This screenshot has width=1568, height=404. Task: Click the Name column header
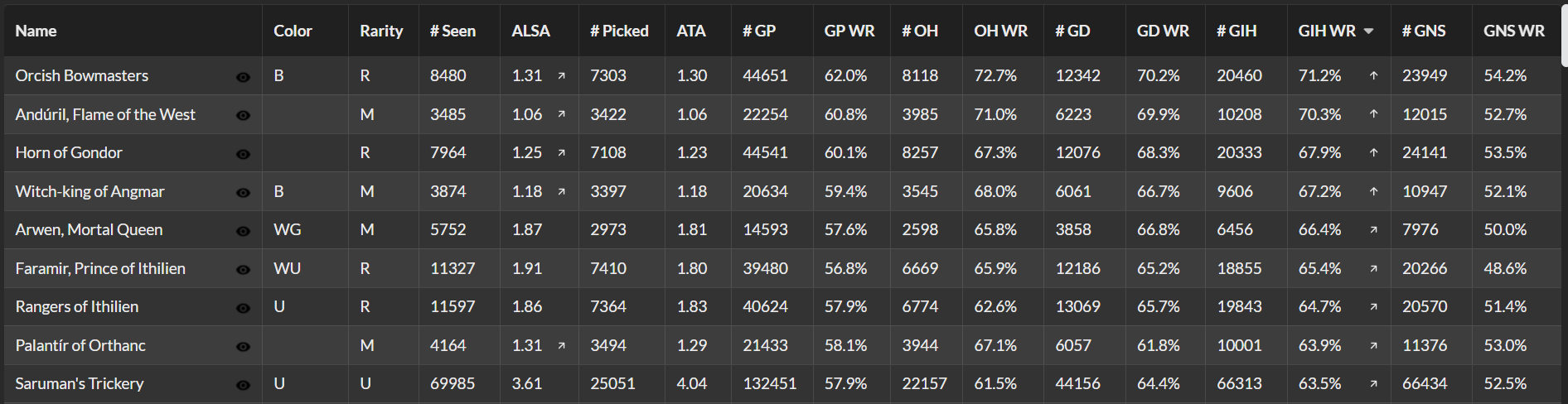[36, 31]
